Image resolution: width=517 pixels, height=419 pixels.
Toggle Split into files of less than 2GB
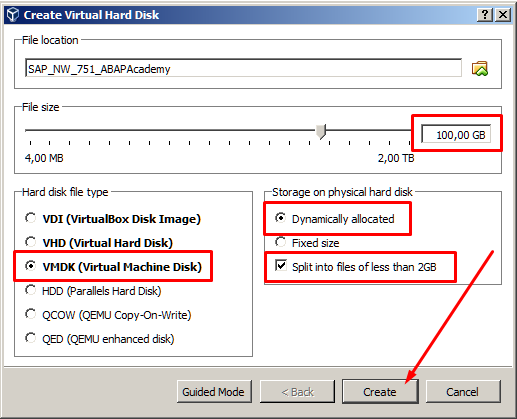pos(356,267)
